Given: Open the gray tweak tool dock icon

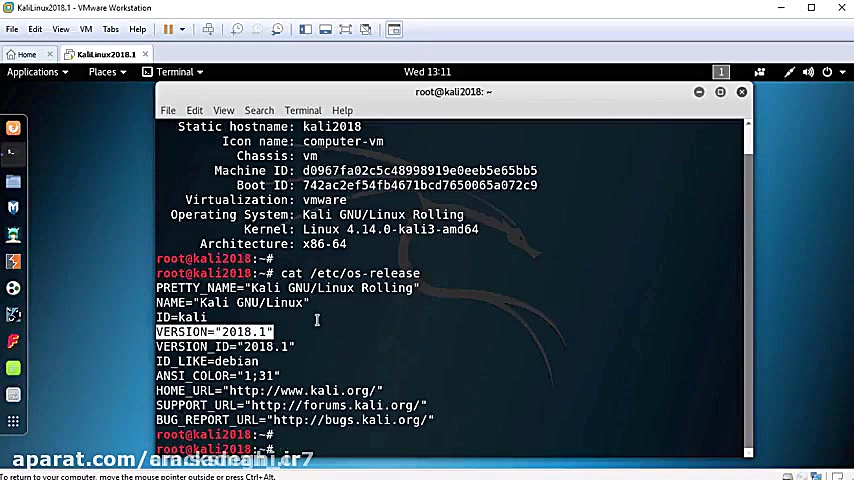Looking at the screenshot, I should coord(13,395).
